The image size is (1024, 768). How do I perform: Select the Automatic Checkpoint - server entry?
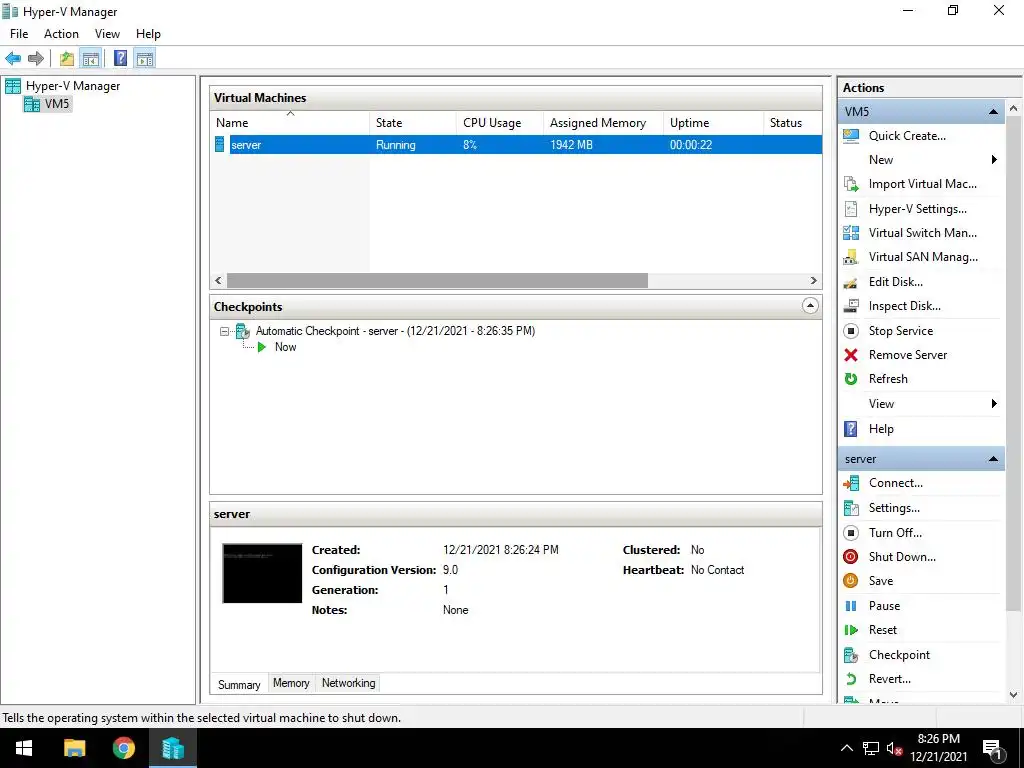pyautogui.click(x=395, y=331)
